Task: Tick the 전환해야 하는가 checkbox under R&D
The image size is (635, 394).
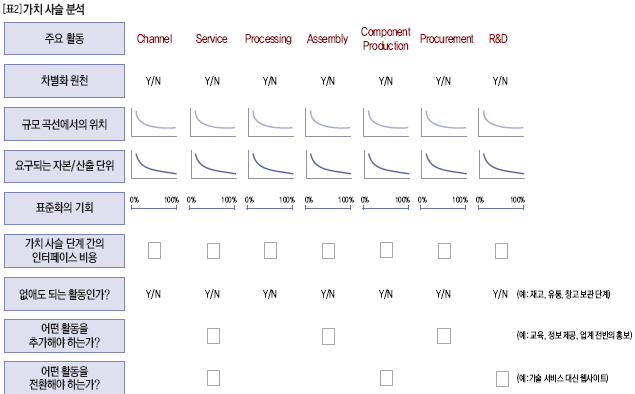Action: pyautogui.click(x=502, y=379)
